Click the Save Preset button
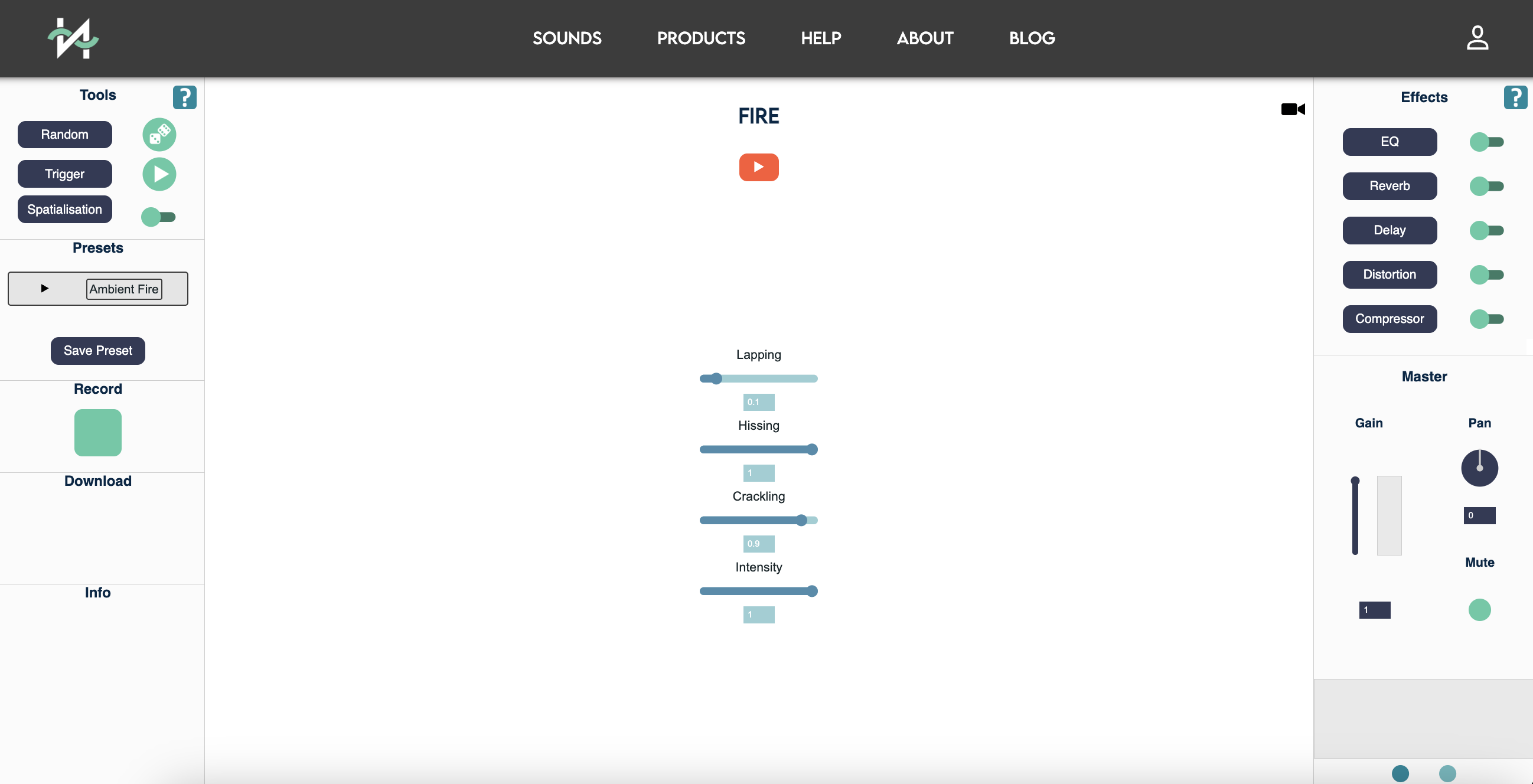 coord(97,351)
